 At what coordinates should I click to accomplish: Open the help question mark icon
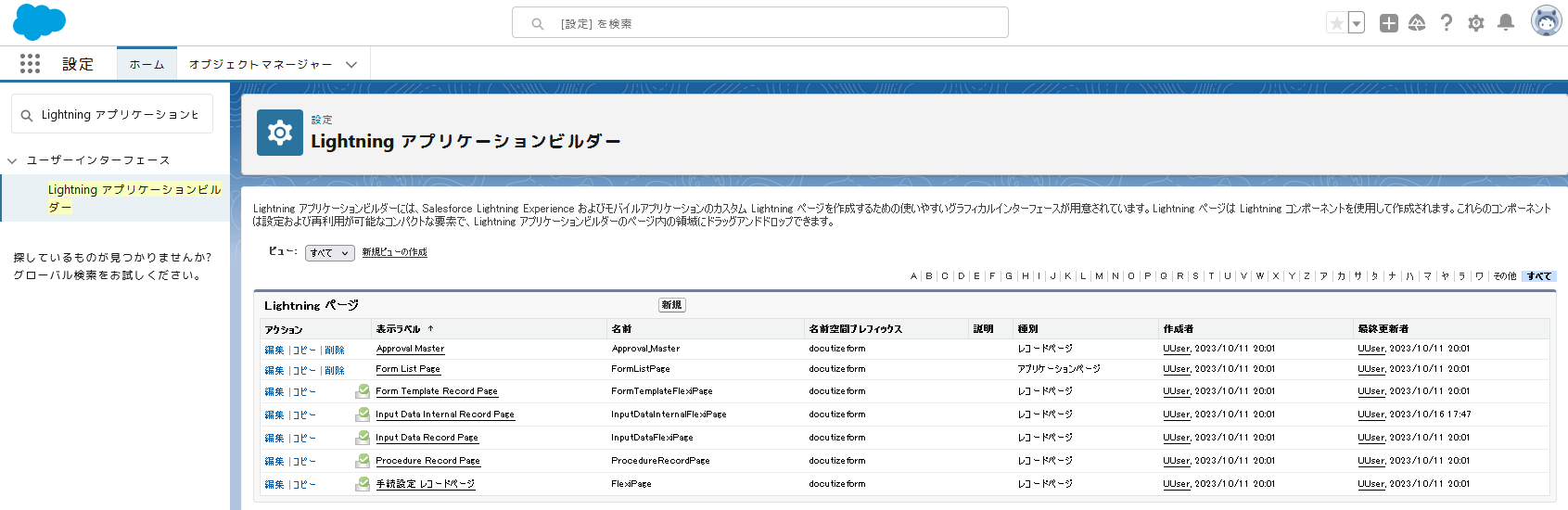click(1447, 23)
